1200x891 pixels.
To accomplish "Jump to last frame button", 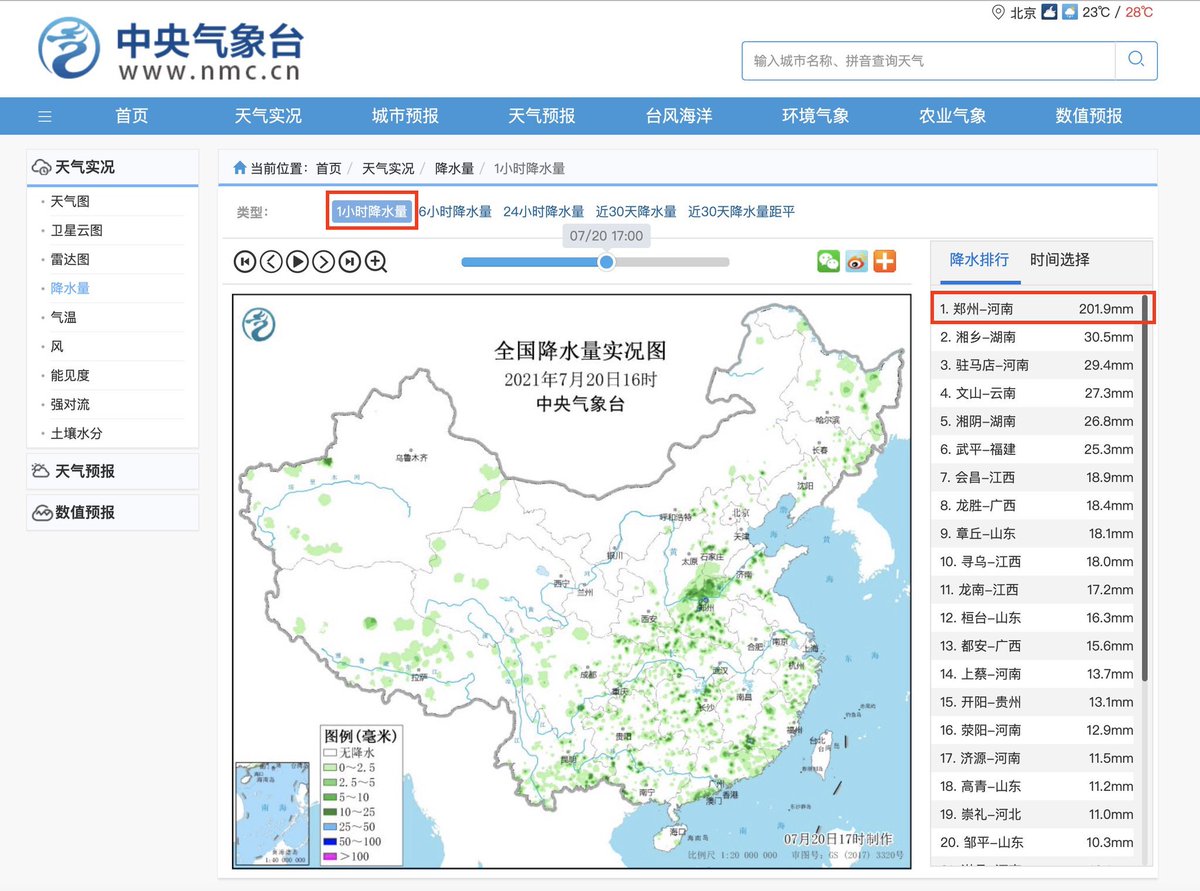I will click(349, 262).
